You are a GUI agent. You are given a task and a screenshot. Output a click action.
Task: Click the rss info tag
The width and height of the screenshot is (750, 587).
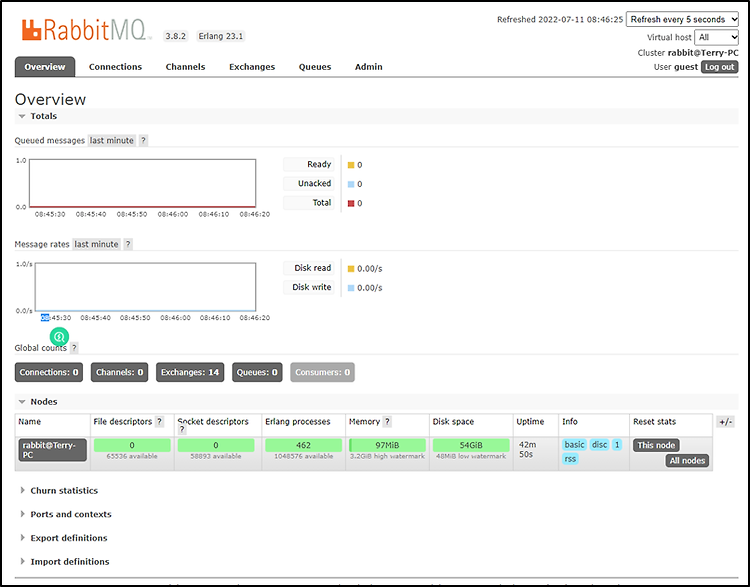click(x=570, y=459)
